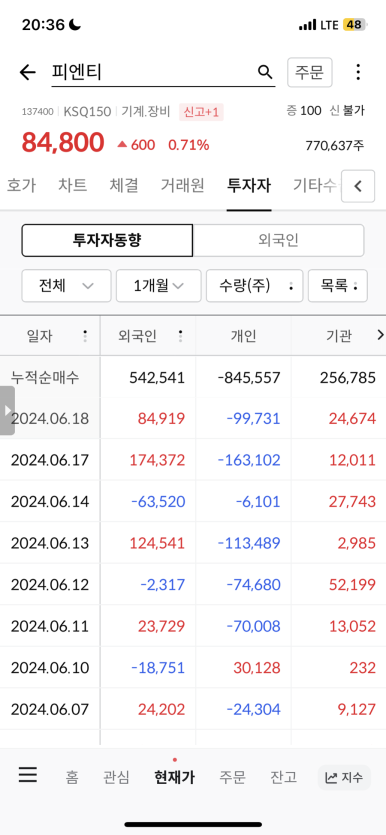Image resolution: width=386 pixels, height=835 pixels.
Task: Tap the 2024.06.10 date row
Action: tap(50, 668)
